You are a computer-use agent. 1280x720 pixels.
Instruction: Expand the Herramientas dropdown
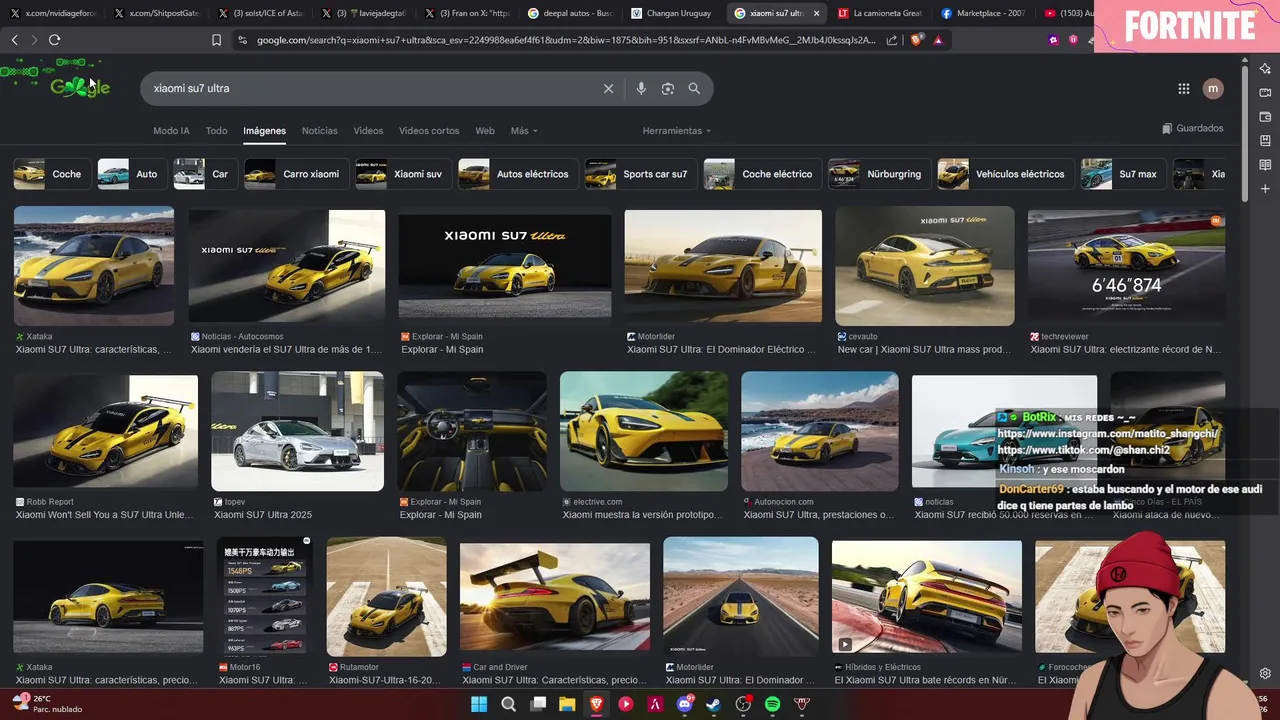(x=677, y=130)
